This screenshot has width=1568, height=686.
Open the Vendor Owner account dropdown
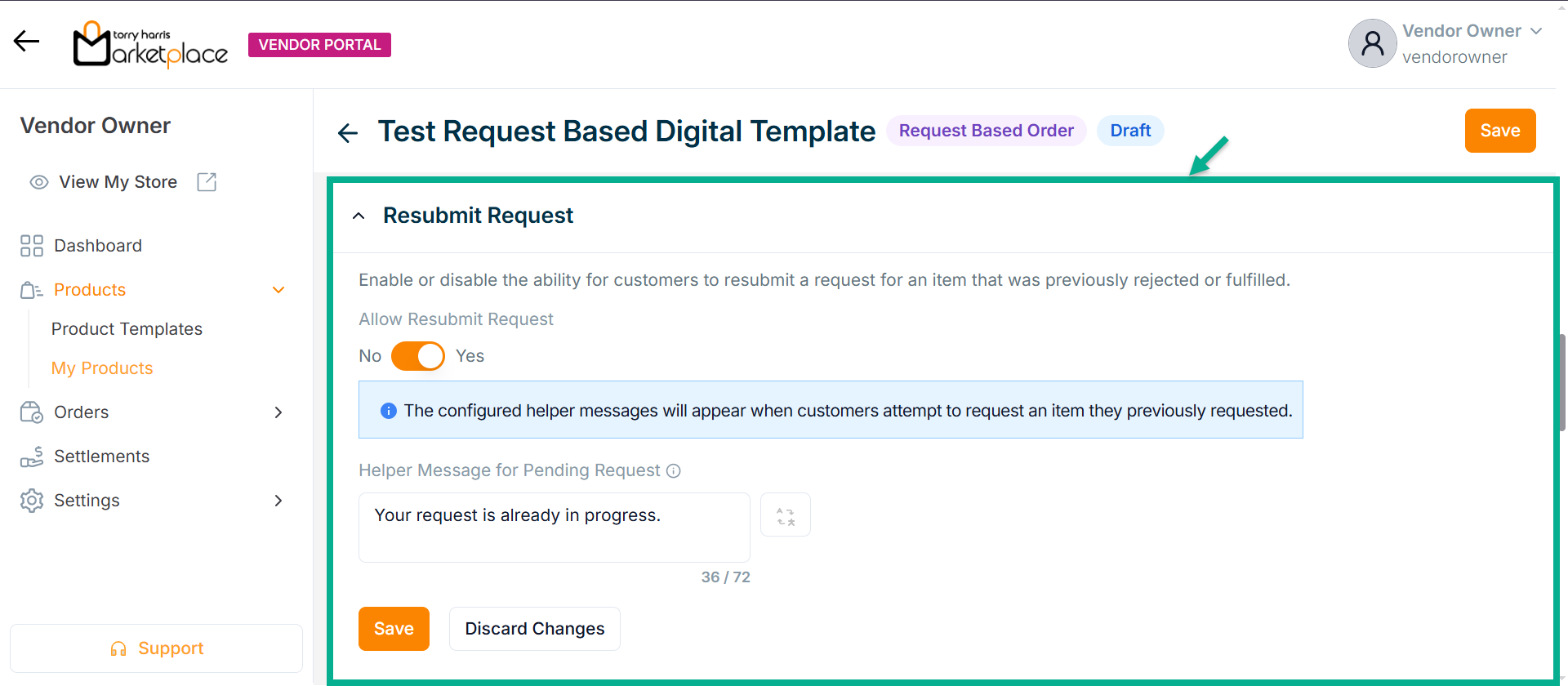click(x=1535, y=31)
